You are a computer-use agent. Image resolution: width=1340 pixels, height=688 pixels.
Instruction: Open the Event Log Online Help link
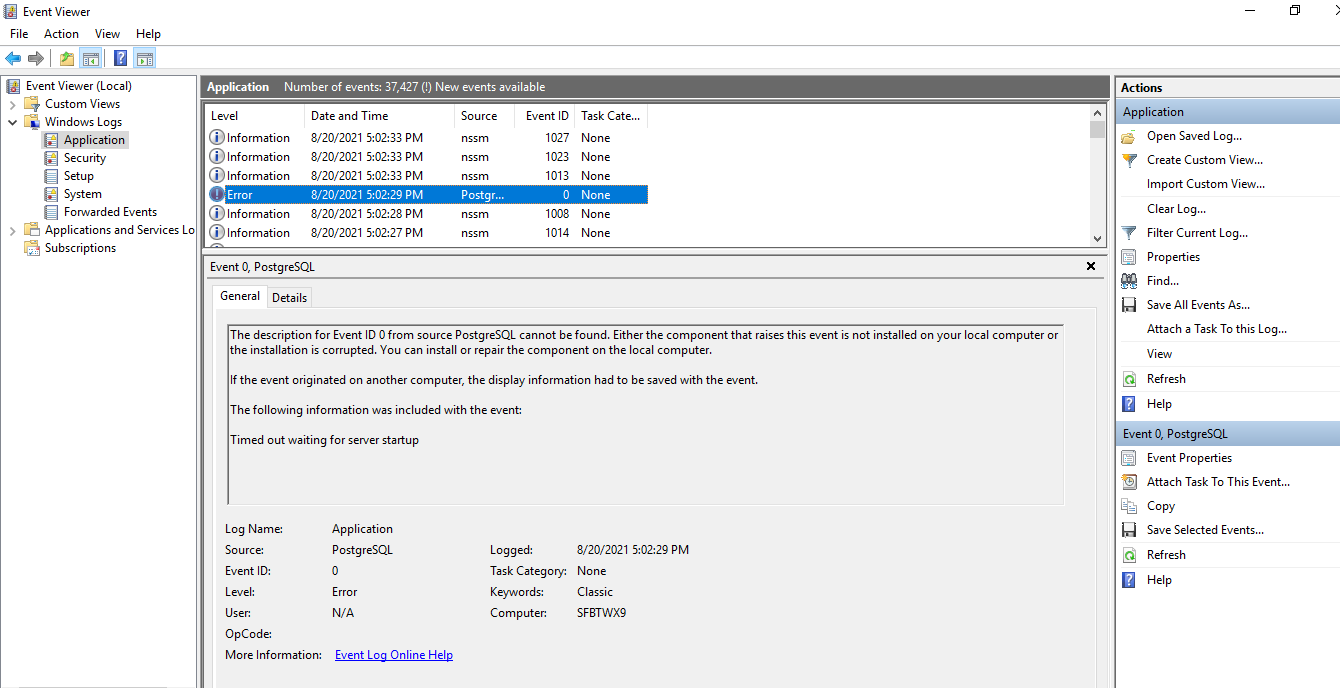click(393, 655)
